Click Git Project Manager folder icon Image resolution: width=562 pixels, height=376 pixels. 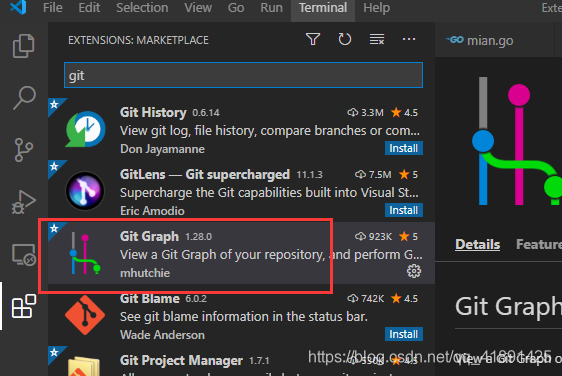[84, 366]
